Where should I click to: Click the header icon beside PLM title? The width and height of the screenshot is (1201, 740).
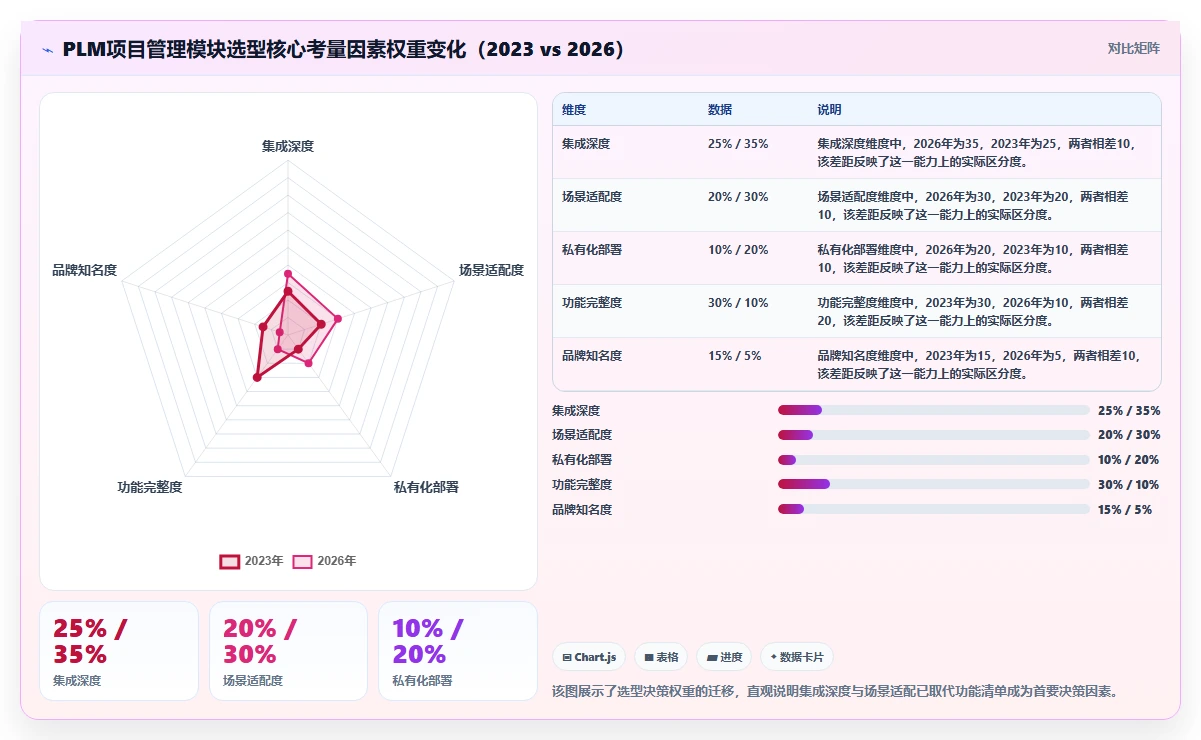coord(47,49)
